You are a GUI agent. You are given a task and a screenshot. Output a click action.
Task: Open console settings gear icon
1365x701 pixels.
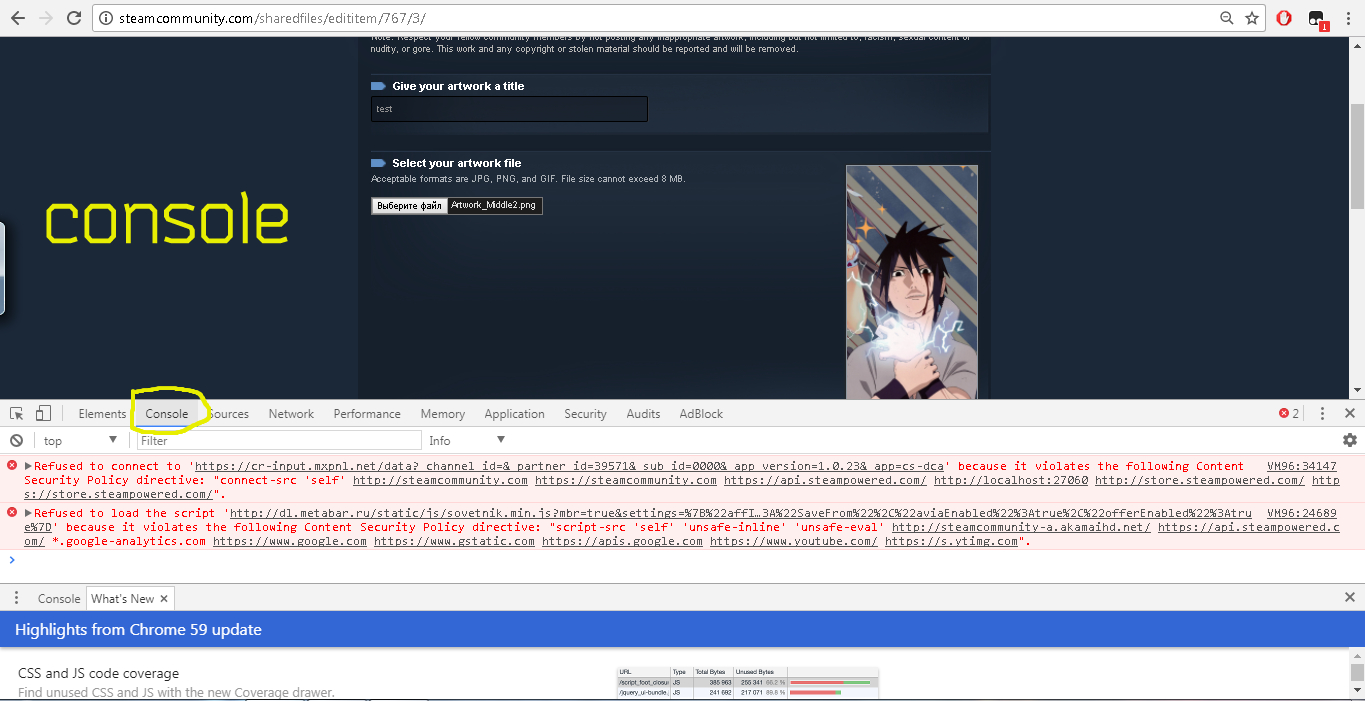(x=1350, y=440)
